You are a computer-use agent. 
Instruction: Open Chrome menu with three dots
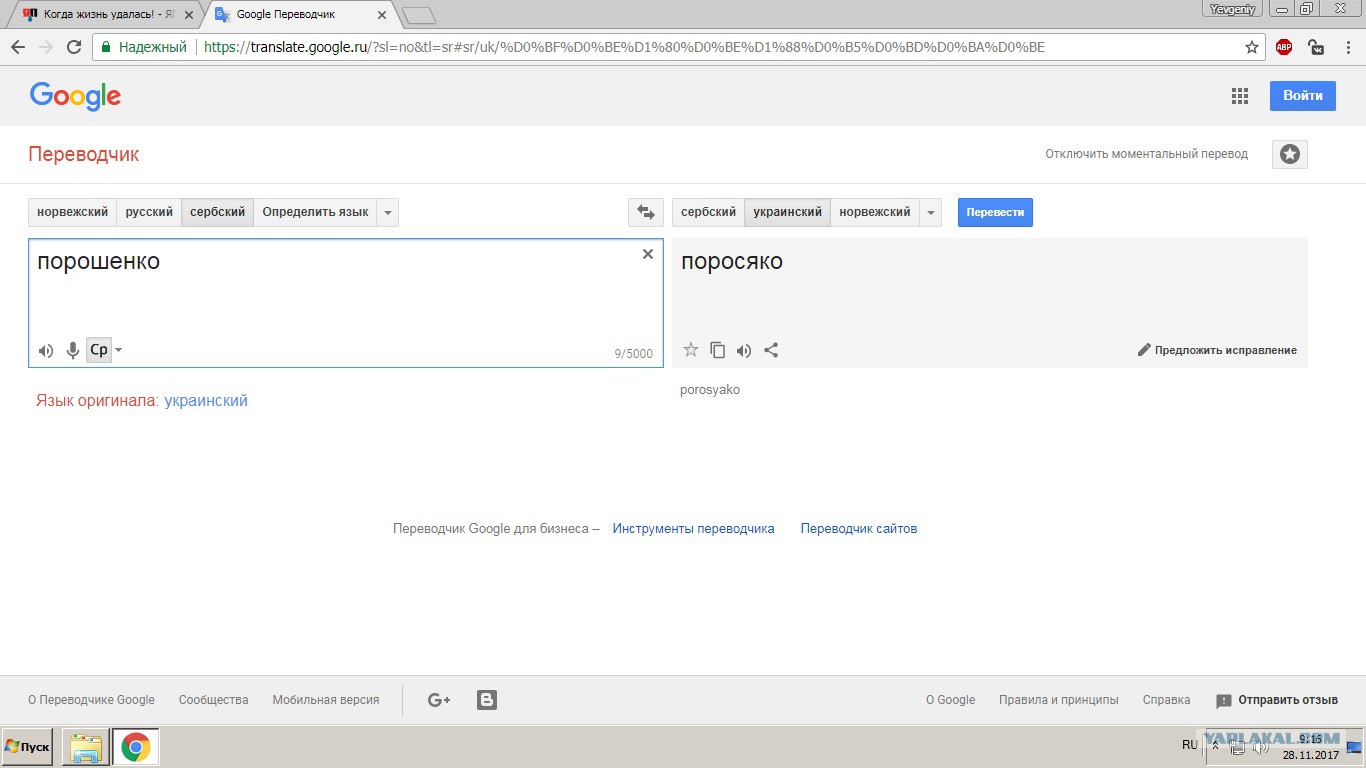click(1348, 47)
